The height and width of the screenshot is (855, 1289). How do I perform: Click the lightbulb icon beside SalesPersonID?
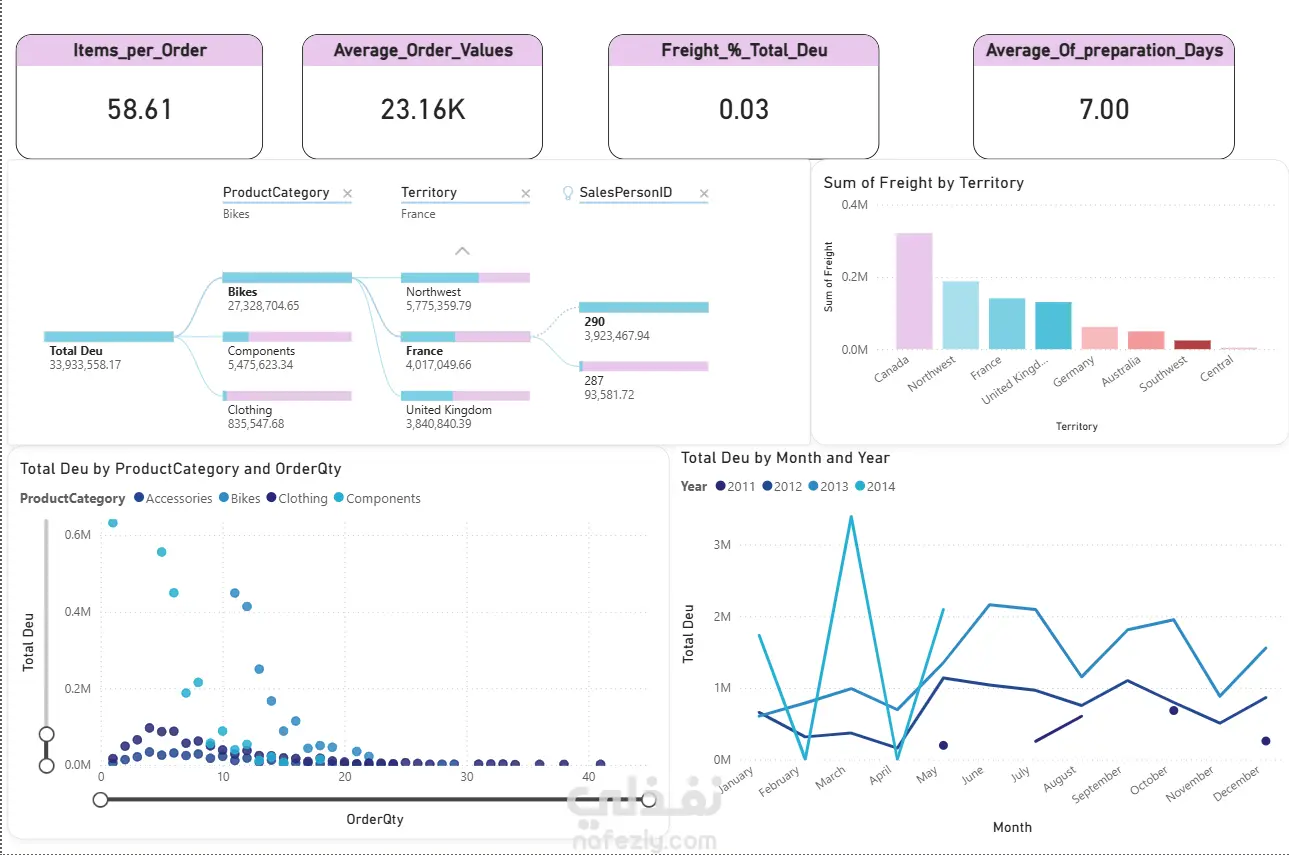point(568,193)
